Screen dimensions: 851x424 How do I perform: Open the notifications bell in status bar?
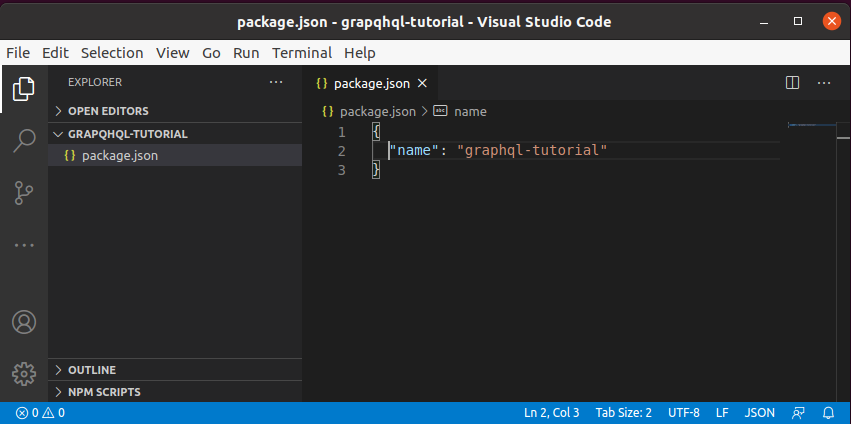(x=829, y=413)
